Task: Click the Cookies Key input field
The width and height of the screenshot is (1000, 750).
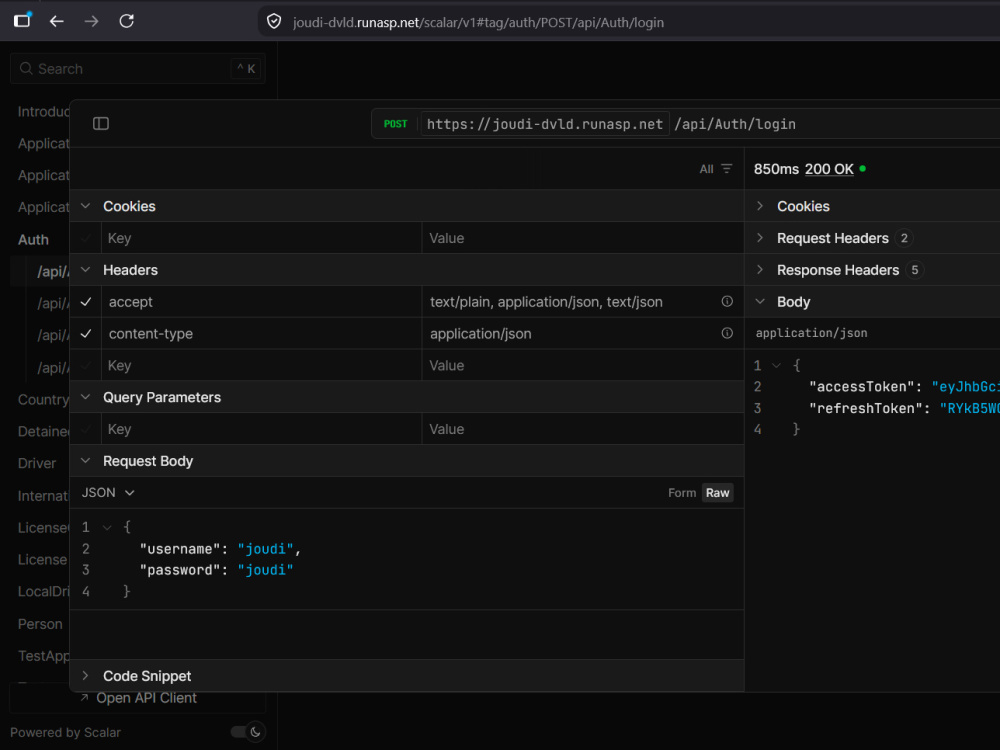Action: click(x=261, y=238)
